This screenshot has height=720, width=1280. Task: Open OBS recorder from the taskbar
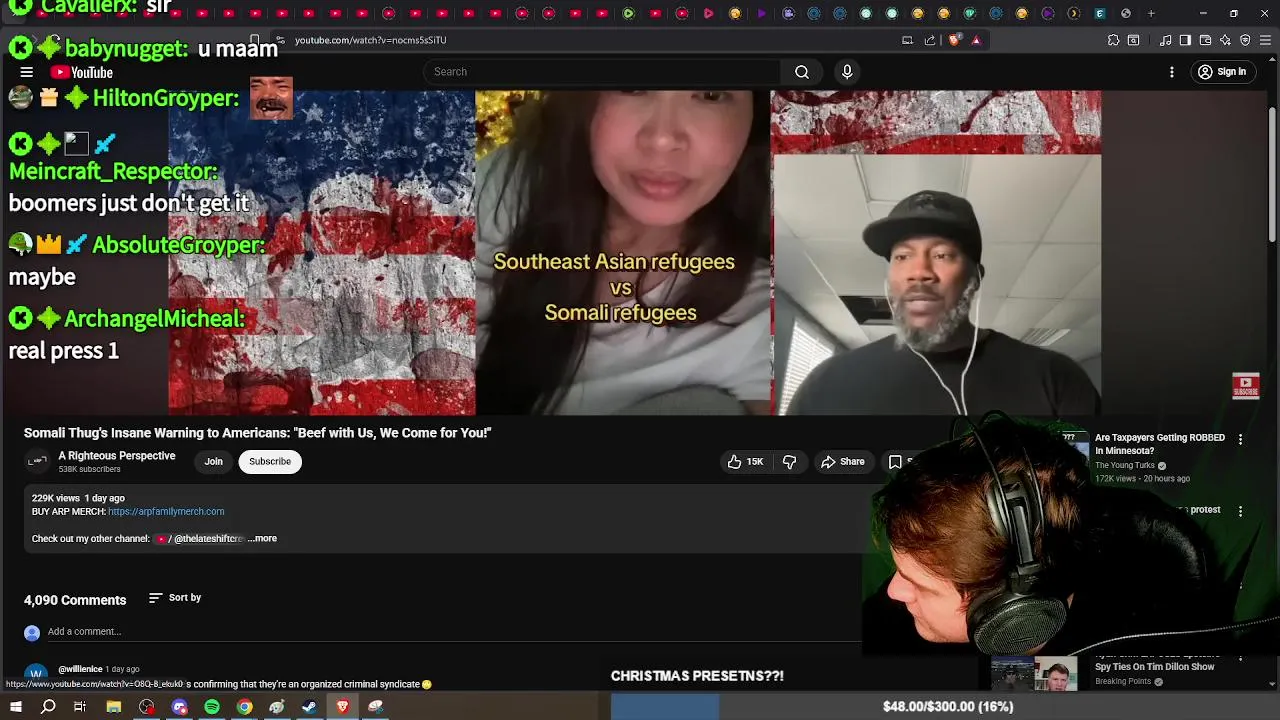pyautogui.click(x=147, y=707)
